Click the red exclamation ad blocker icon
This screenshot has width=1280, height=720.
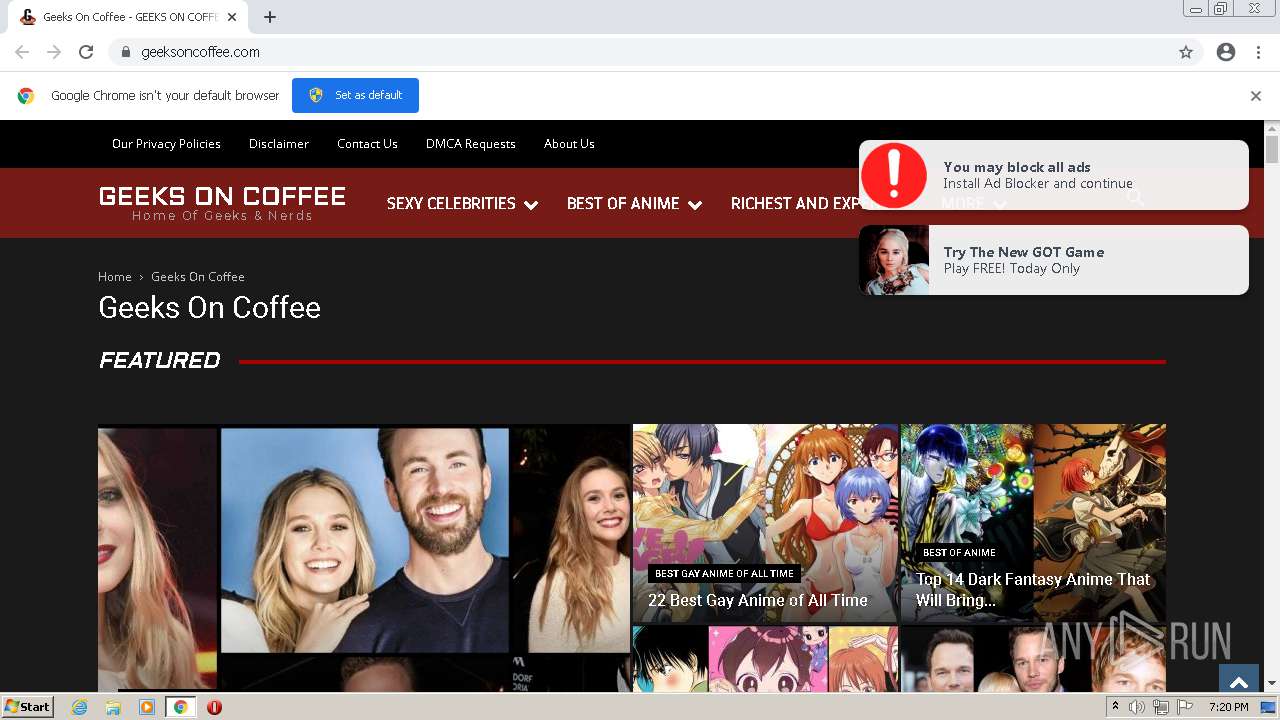click(x=894, y=175)
